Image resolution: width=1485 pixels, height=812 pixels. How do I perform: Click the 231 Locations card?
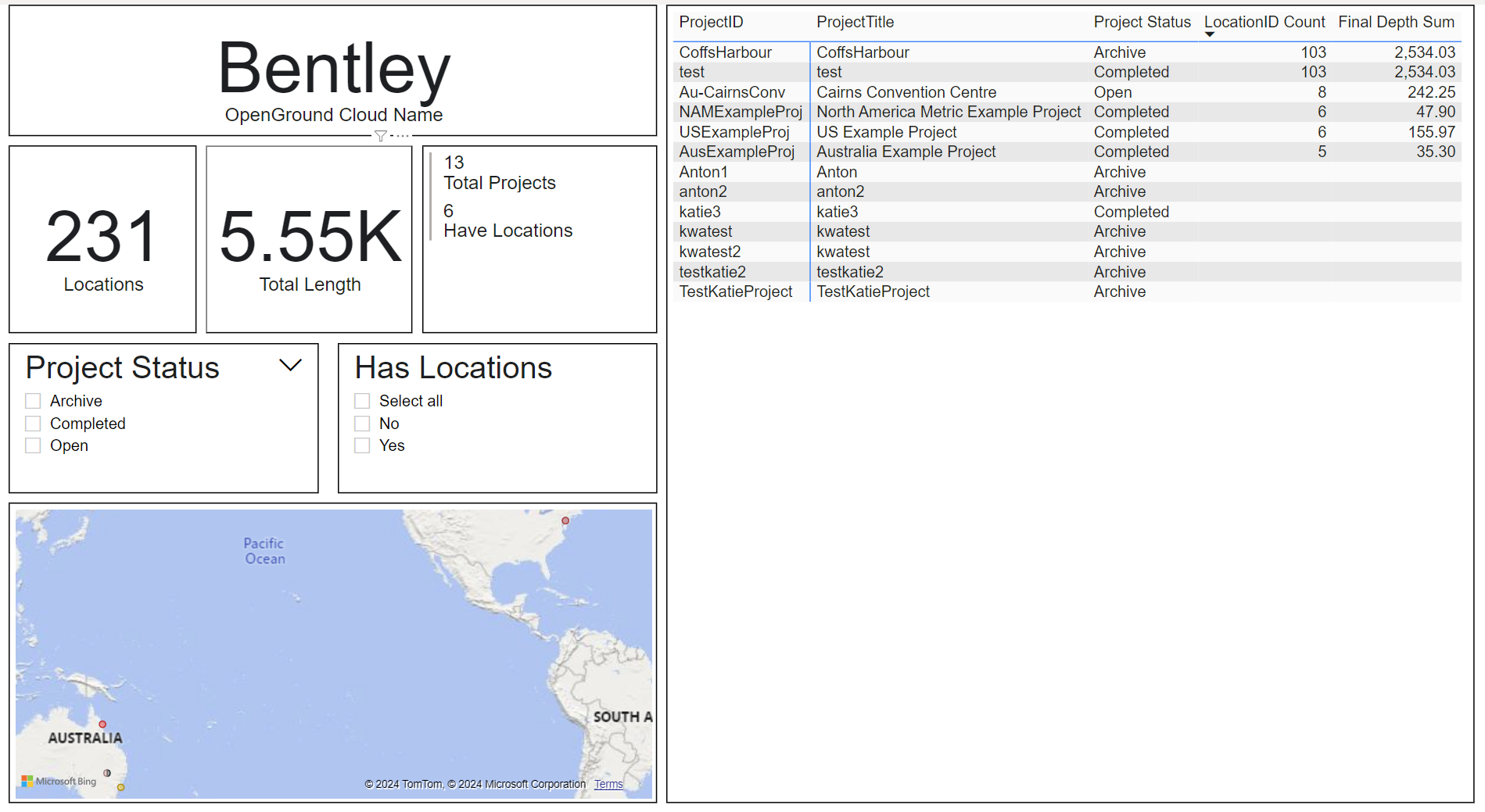click(102, 239)
